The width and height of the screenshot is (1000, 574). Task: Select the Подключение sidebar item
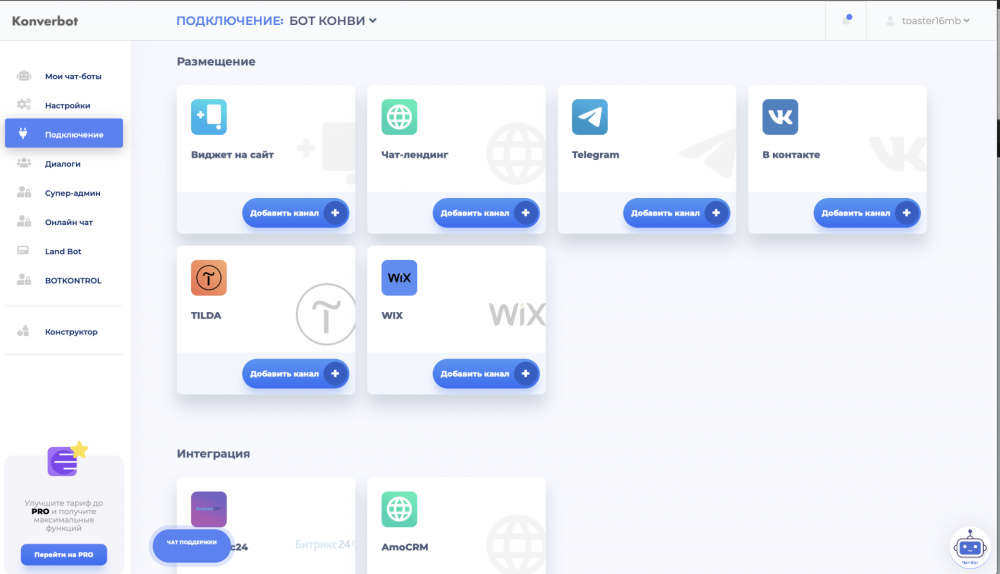[x=64, y=133]
